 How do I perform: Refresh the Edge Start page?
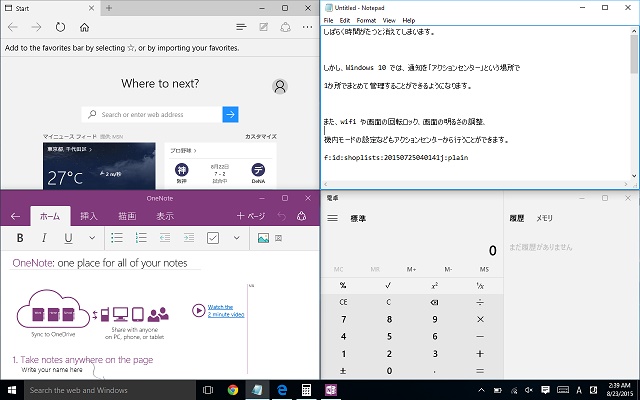60,27
